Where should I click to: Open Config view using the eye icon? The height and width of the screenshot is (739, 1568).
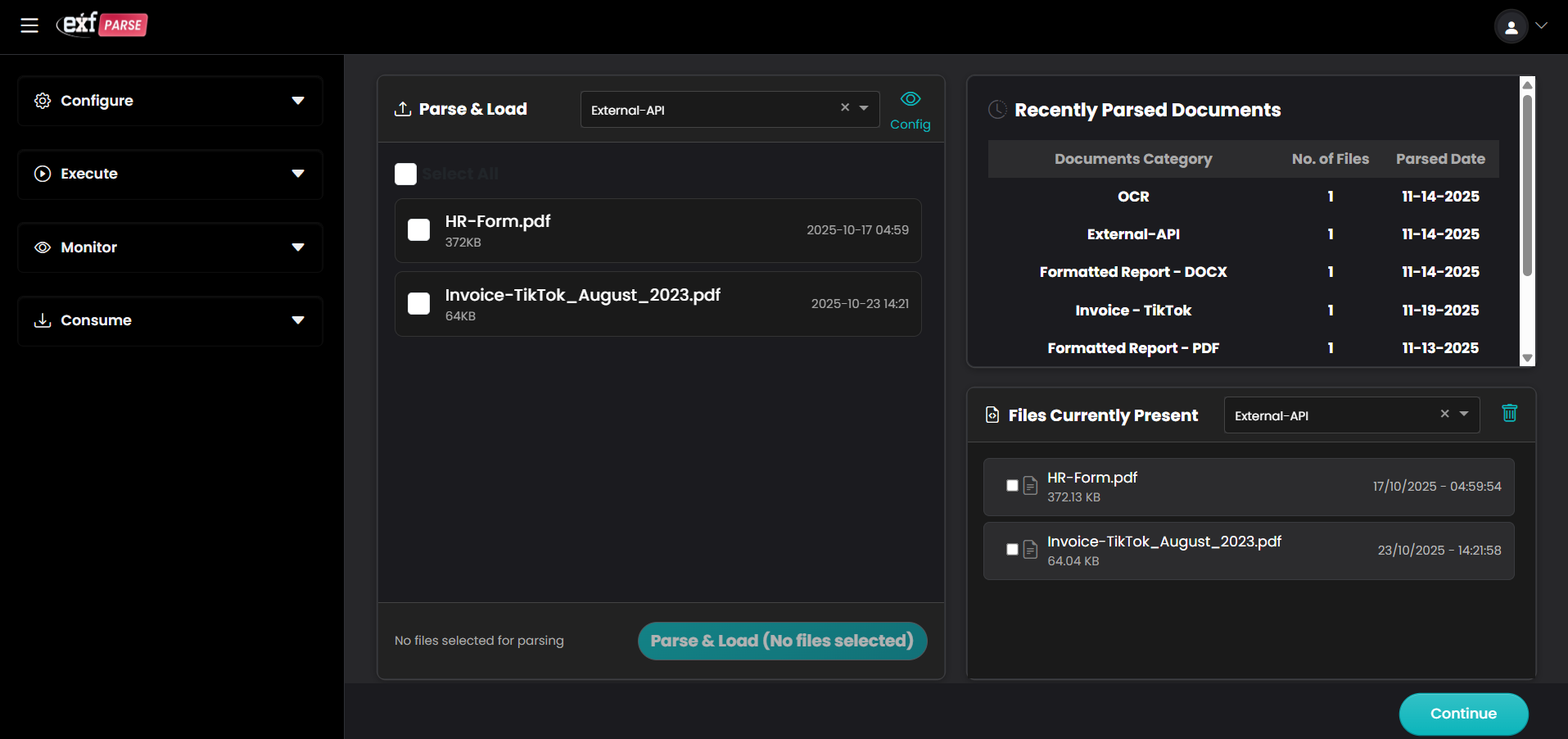click(x=910, y=99)
